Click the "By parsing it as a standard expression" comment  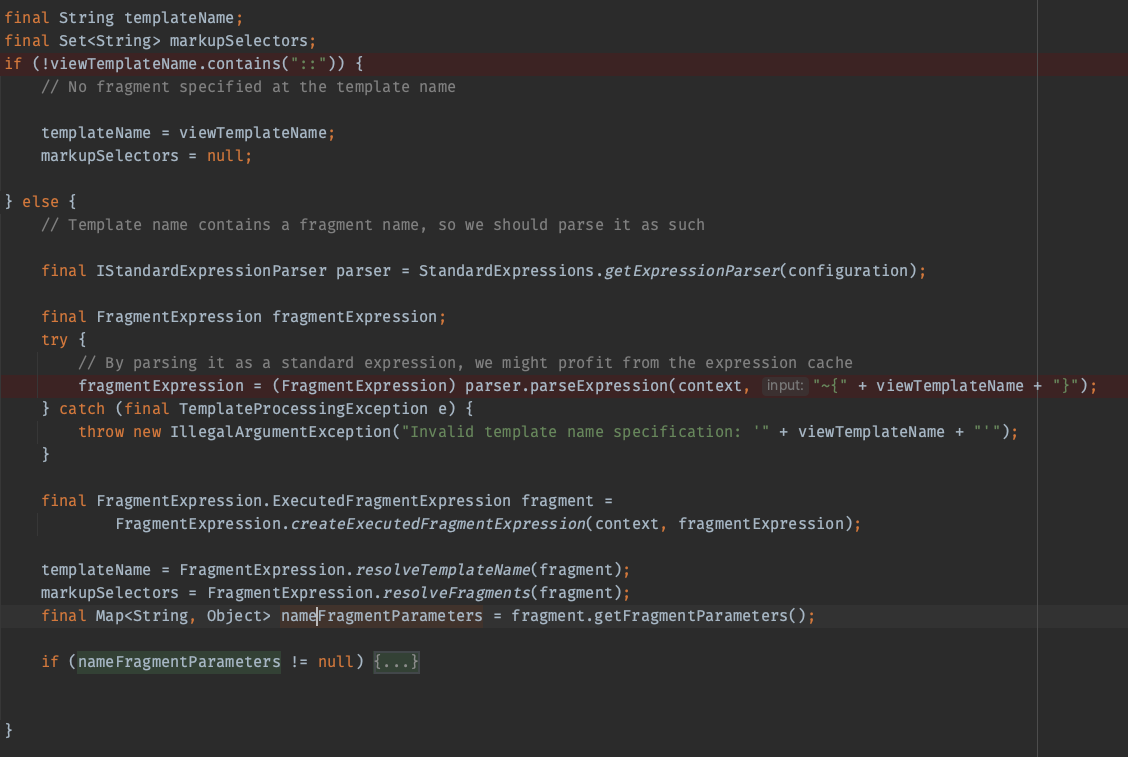coord(465,363)
